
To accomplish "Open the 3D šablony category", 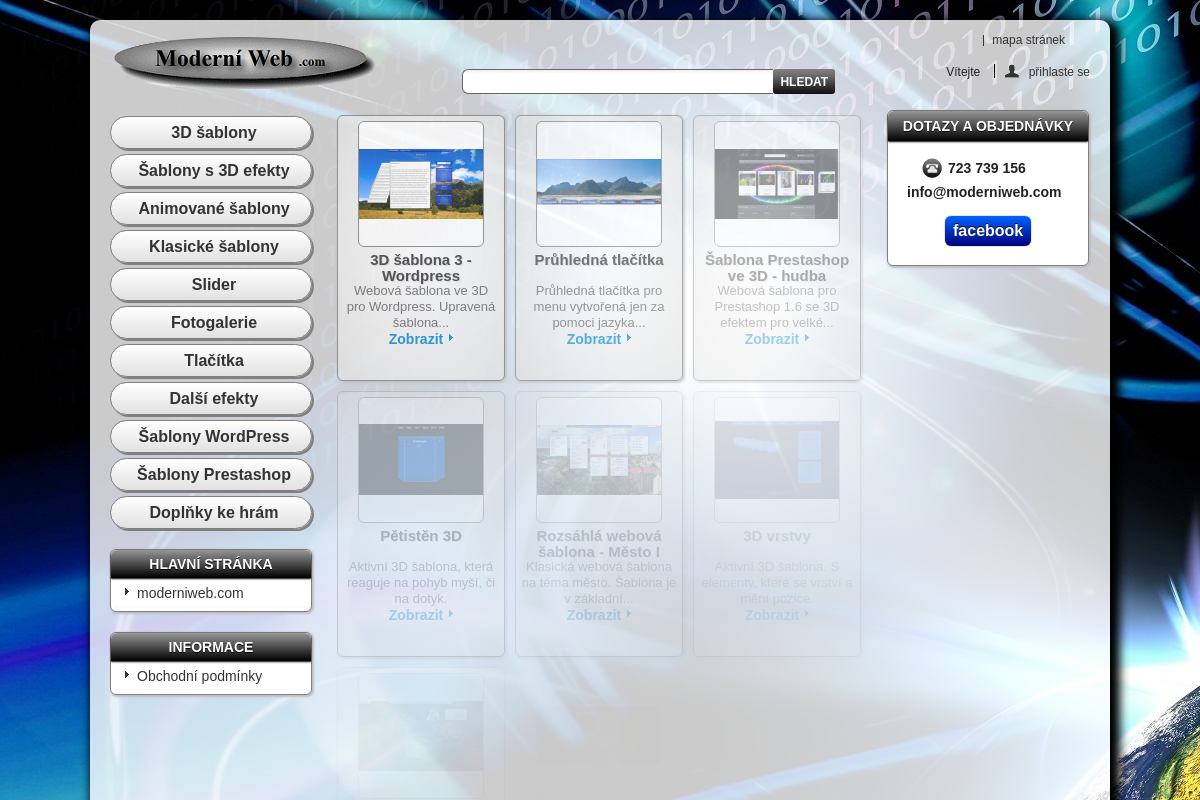I will pos(212,133).
